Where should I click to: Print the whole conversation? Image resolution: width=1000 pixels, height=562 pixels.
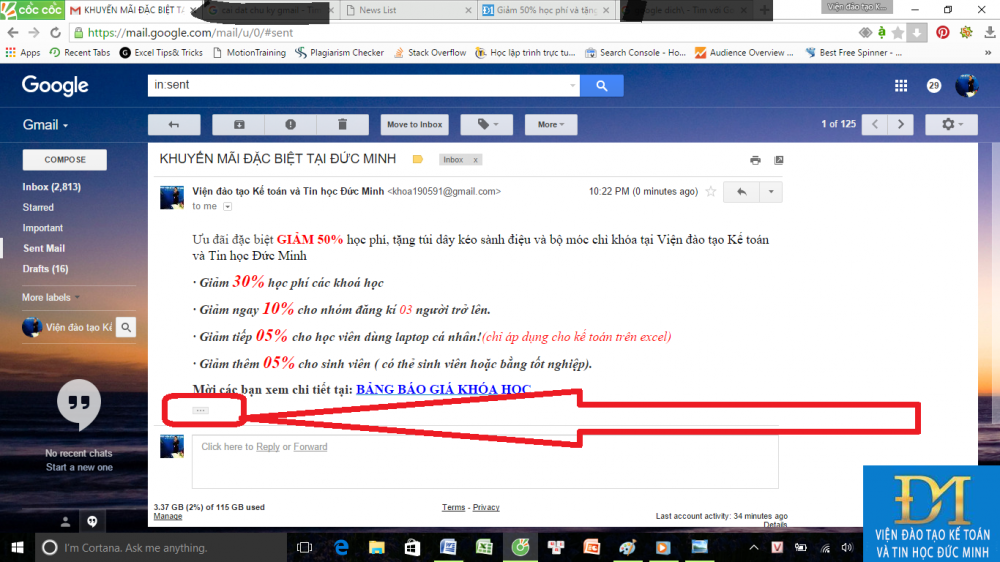755,160
